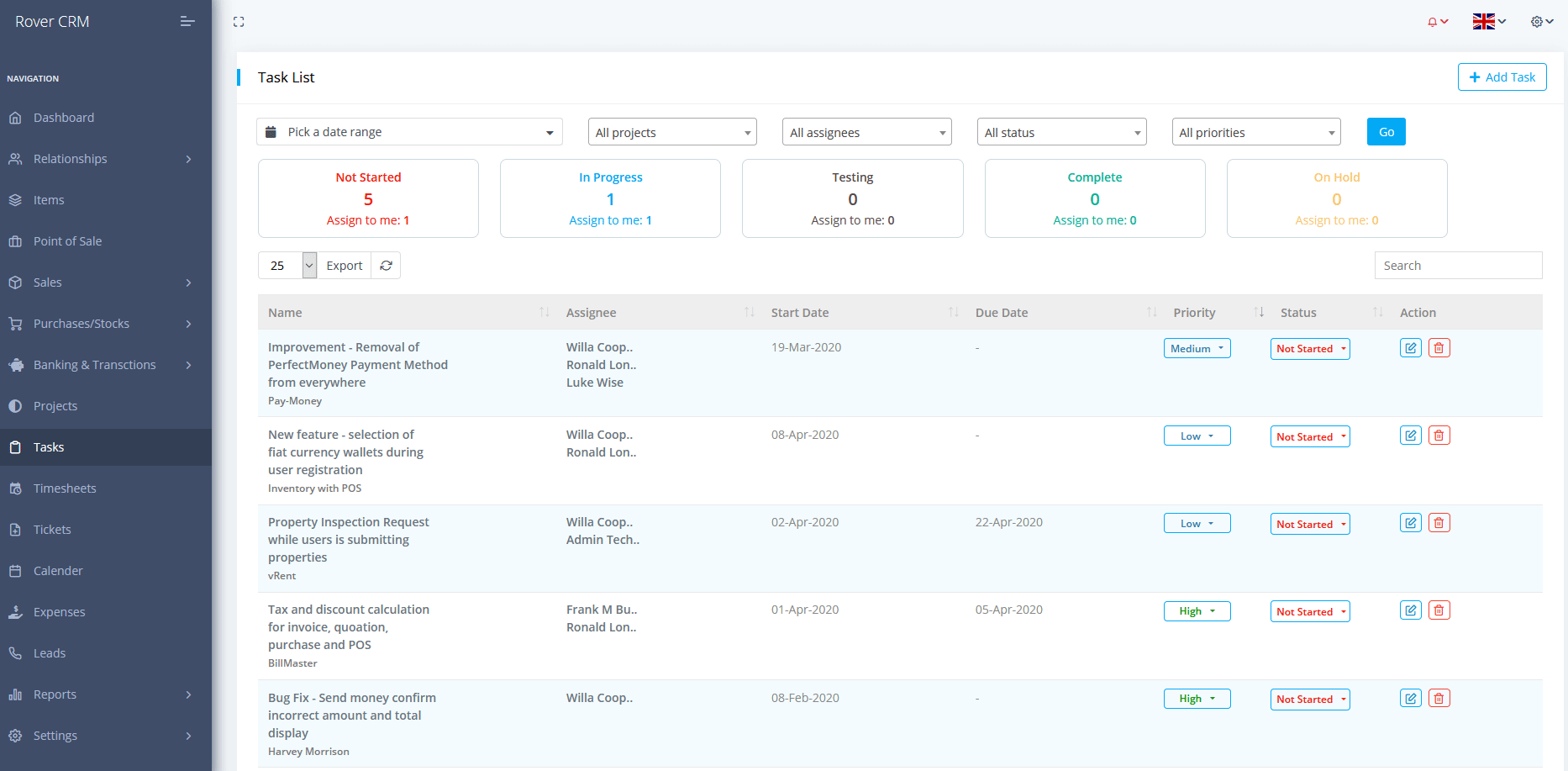
Task: Sort the task table by Name column
Action: (285, 313)
